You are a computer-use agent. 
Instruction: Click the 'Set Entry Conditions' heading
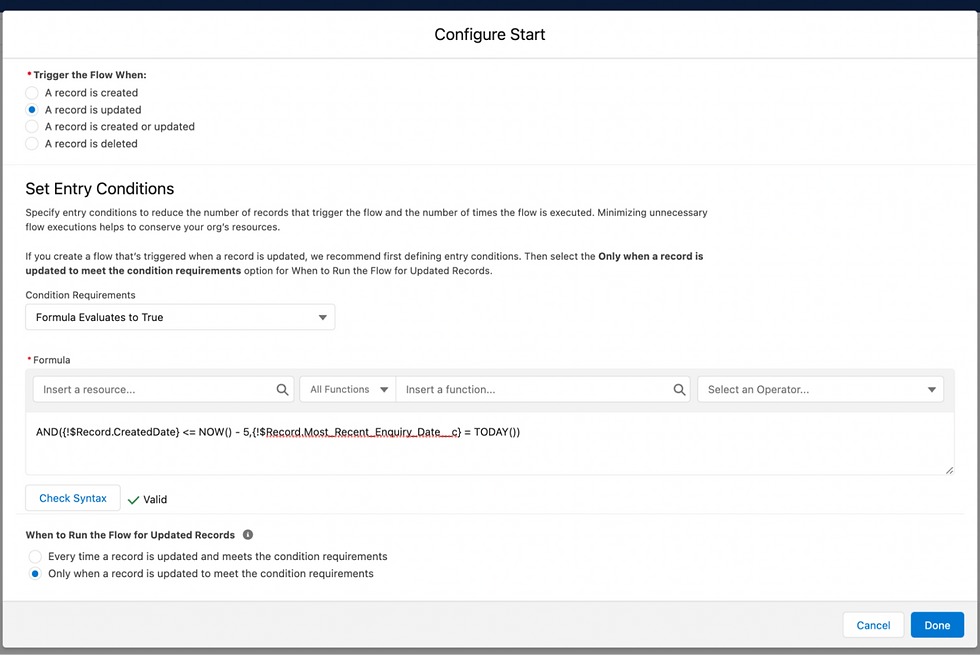[x=100, y=189]
